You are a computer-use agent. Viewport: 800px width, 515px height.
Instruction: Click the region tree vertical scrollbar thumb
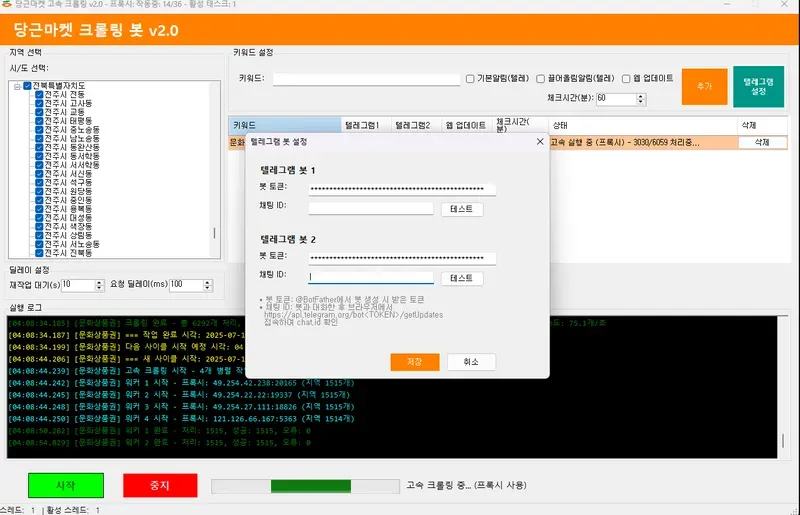pos(214,233)
